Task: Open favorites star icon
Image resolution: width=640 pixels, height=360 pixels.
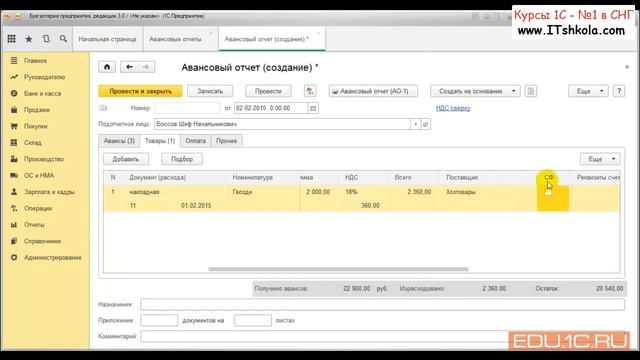Action: (29, 39)
